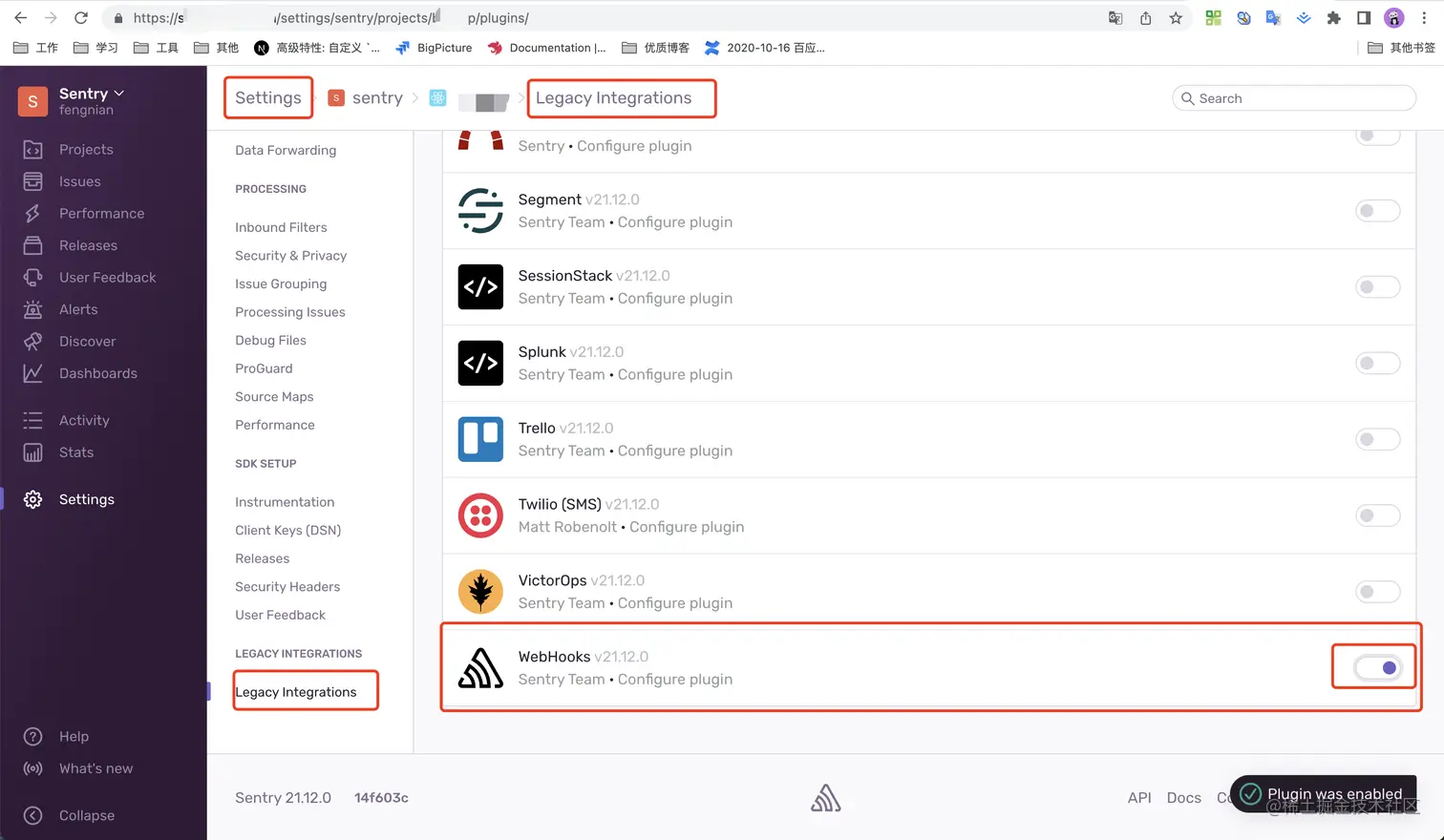Open the browser profile avatar

(1393, 17)
